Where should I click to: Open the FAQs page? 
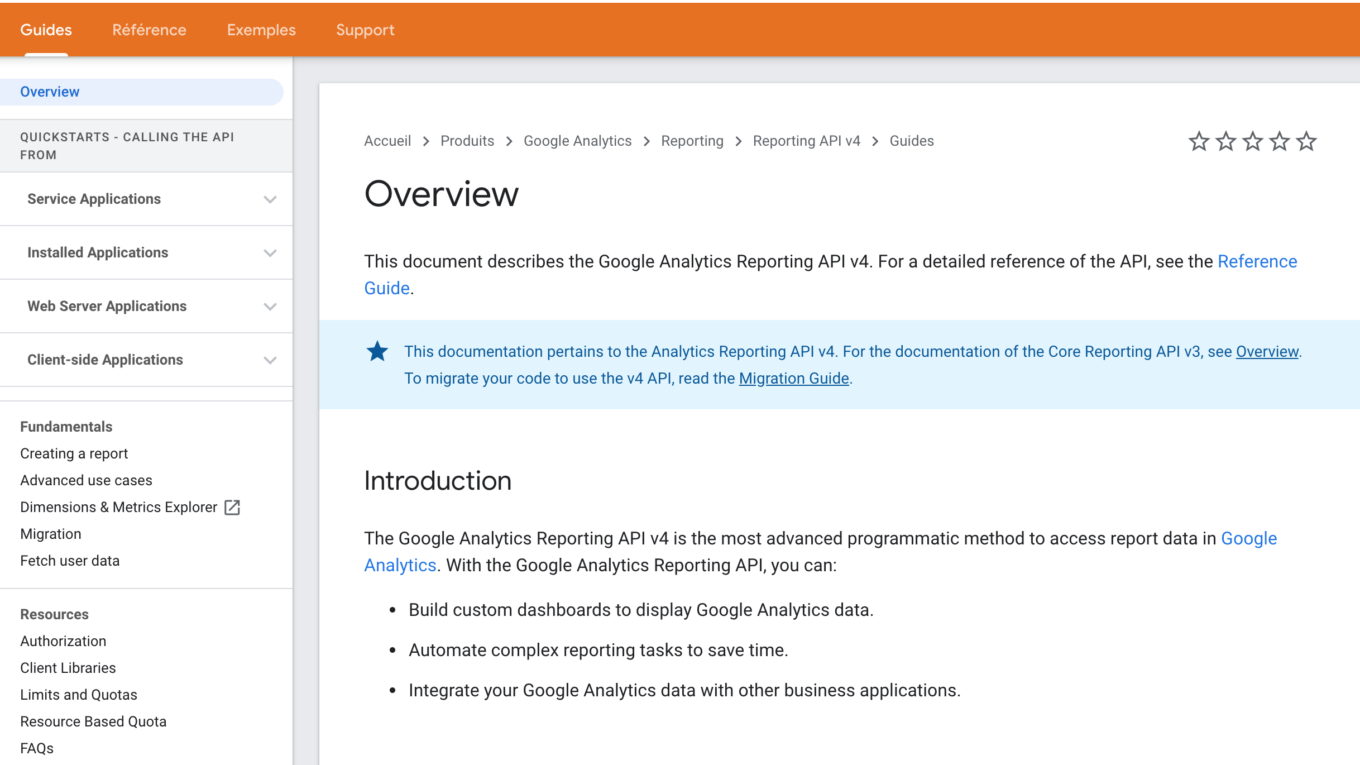[x=37, y=748]
